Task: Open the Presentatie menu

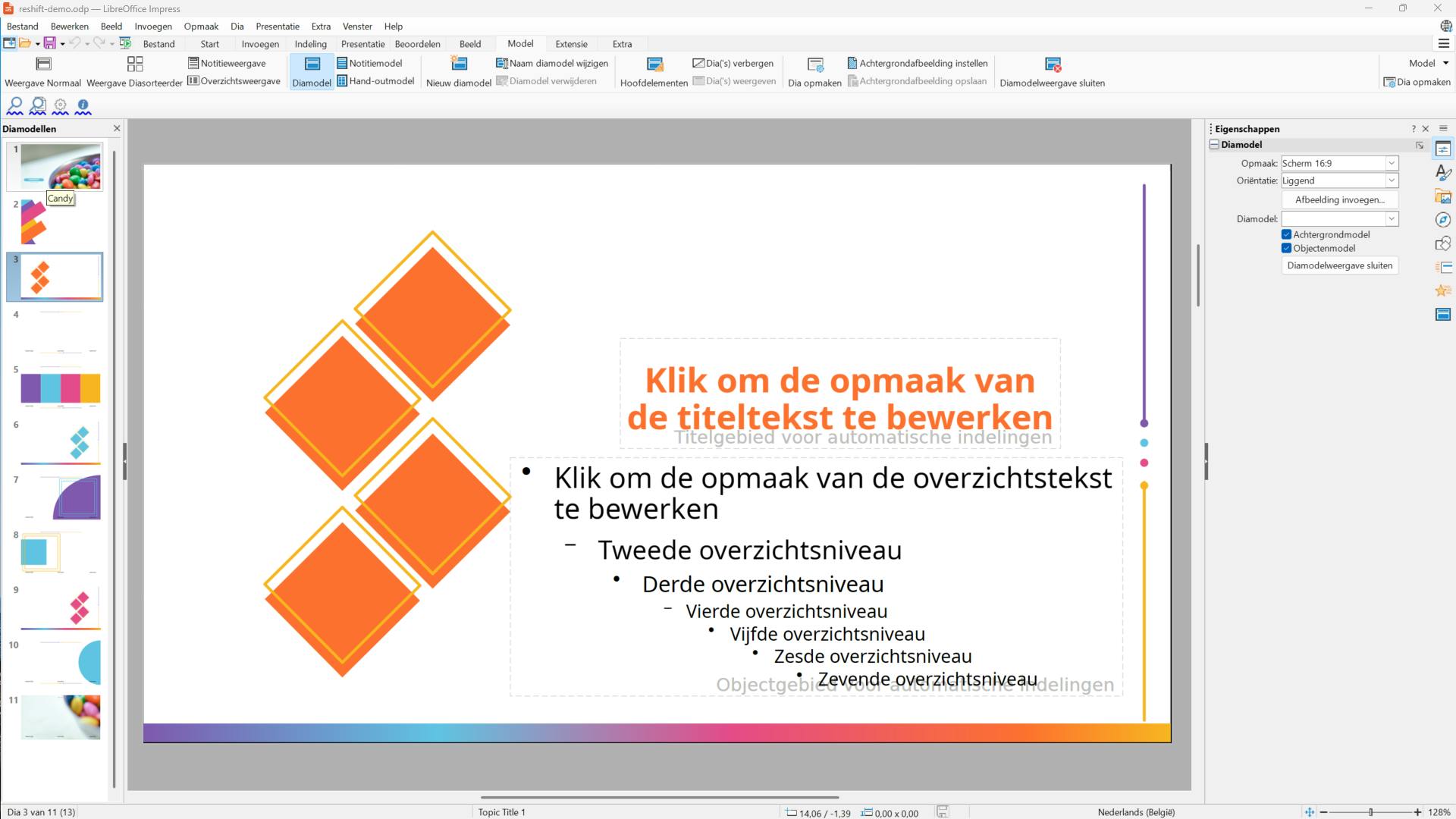Action: click(277, 26)
